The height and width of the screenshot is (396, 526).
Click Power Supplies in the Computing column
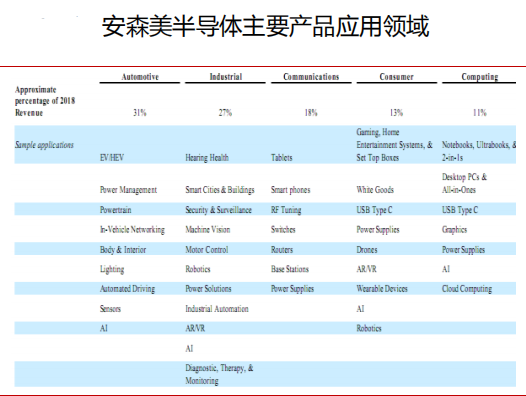(463, 250)
